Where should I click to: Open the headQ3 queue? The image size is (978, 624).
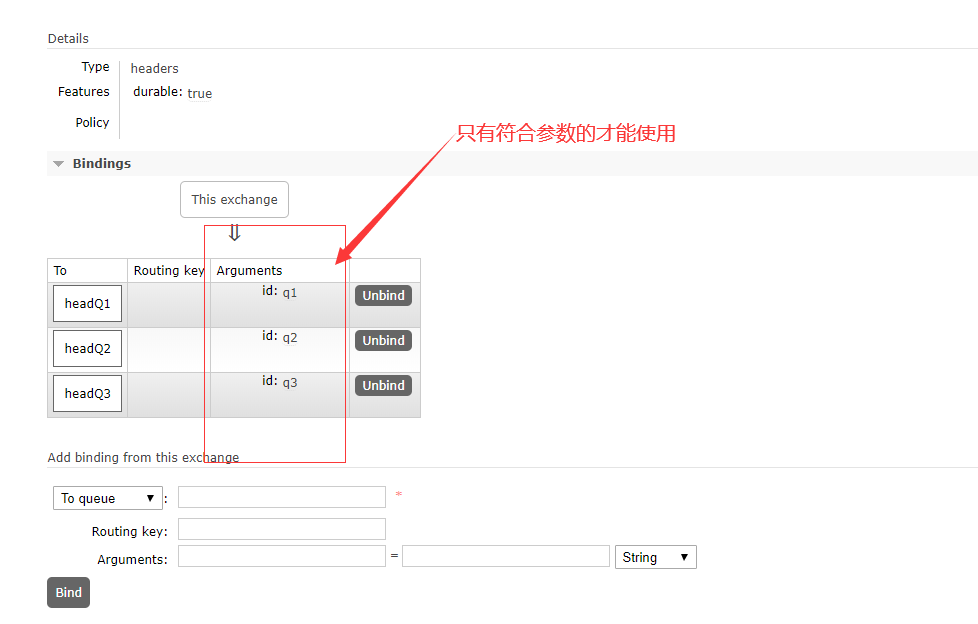[x=86, y=393]
